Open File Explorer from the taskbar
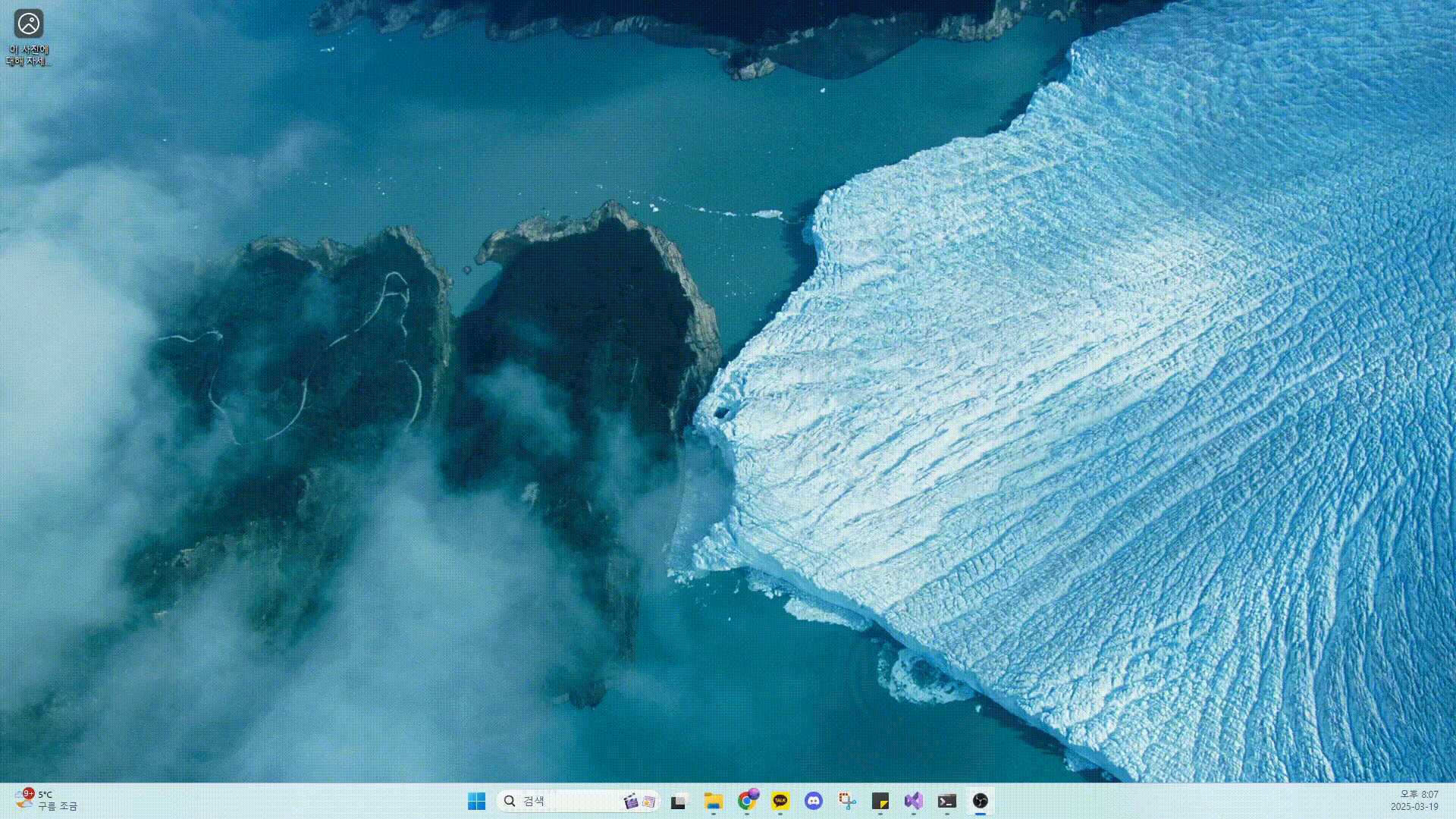The width and height of the screenshot is (1456, 819). click(x=713, y=801)
